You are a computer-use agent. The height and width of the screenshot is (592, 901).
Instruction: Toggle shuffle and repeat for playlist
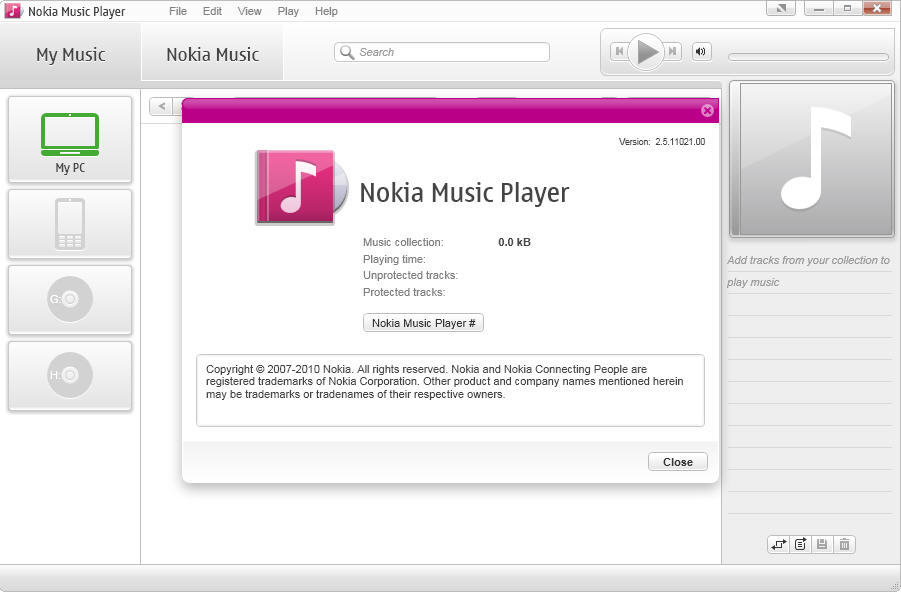click(x=779, y=544)
